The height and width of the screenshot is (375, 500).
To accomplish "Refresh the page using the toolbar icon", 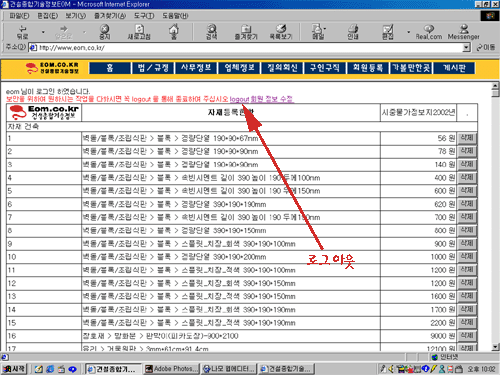I will 139,32.
